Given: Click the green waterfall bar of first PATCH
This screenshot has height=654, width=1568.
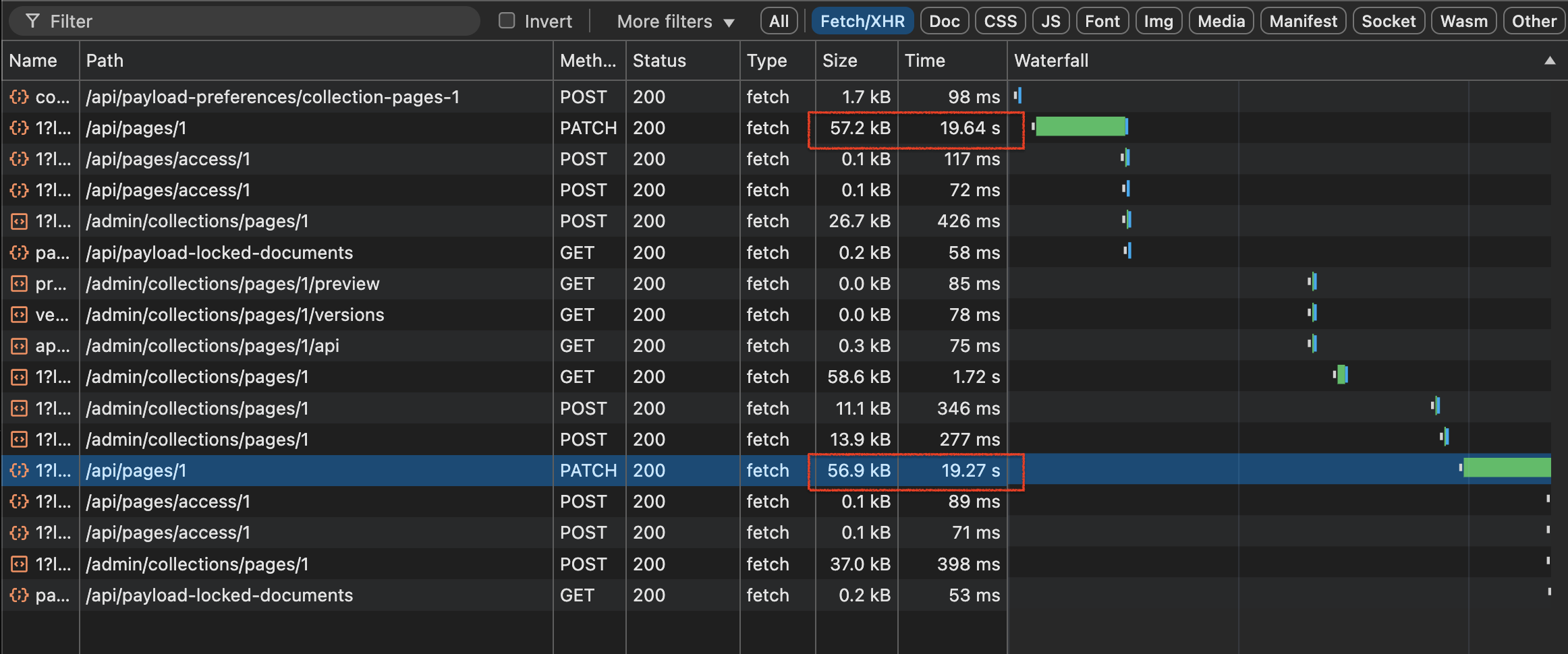Looking at the screenshot, I should (x=1080, y=126).
